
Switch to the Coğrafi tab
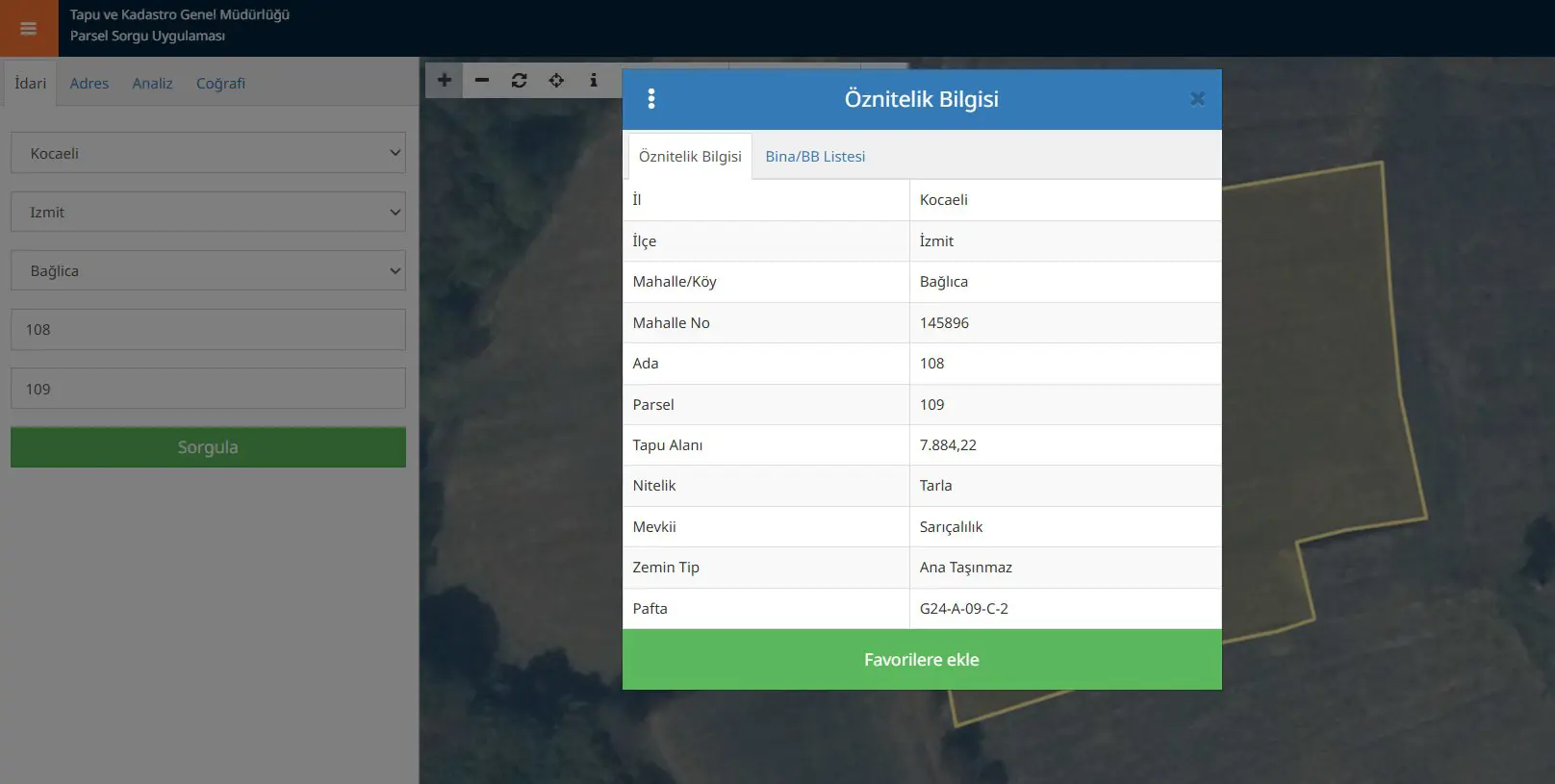(220, 83)
